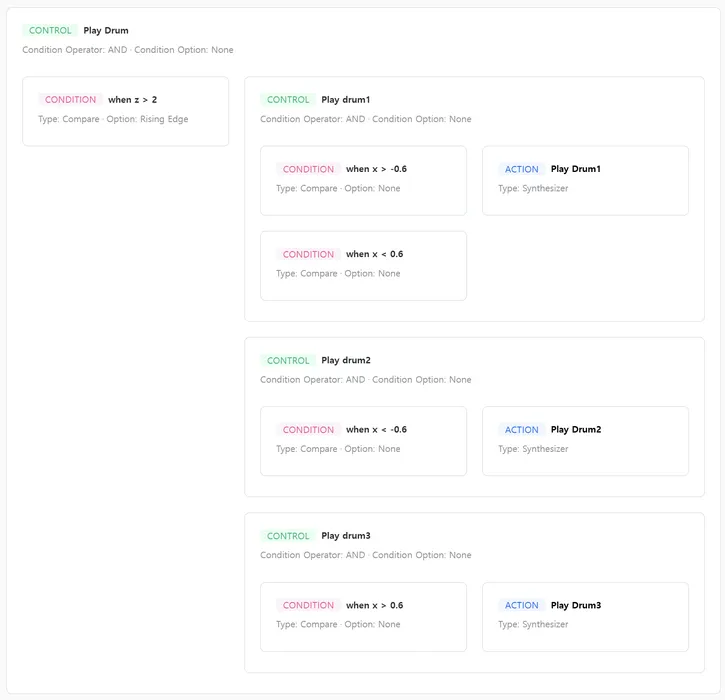Click the CONDITION badge beside "when z > 2"

(70, 100)
